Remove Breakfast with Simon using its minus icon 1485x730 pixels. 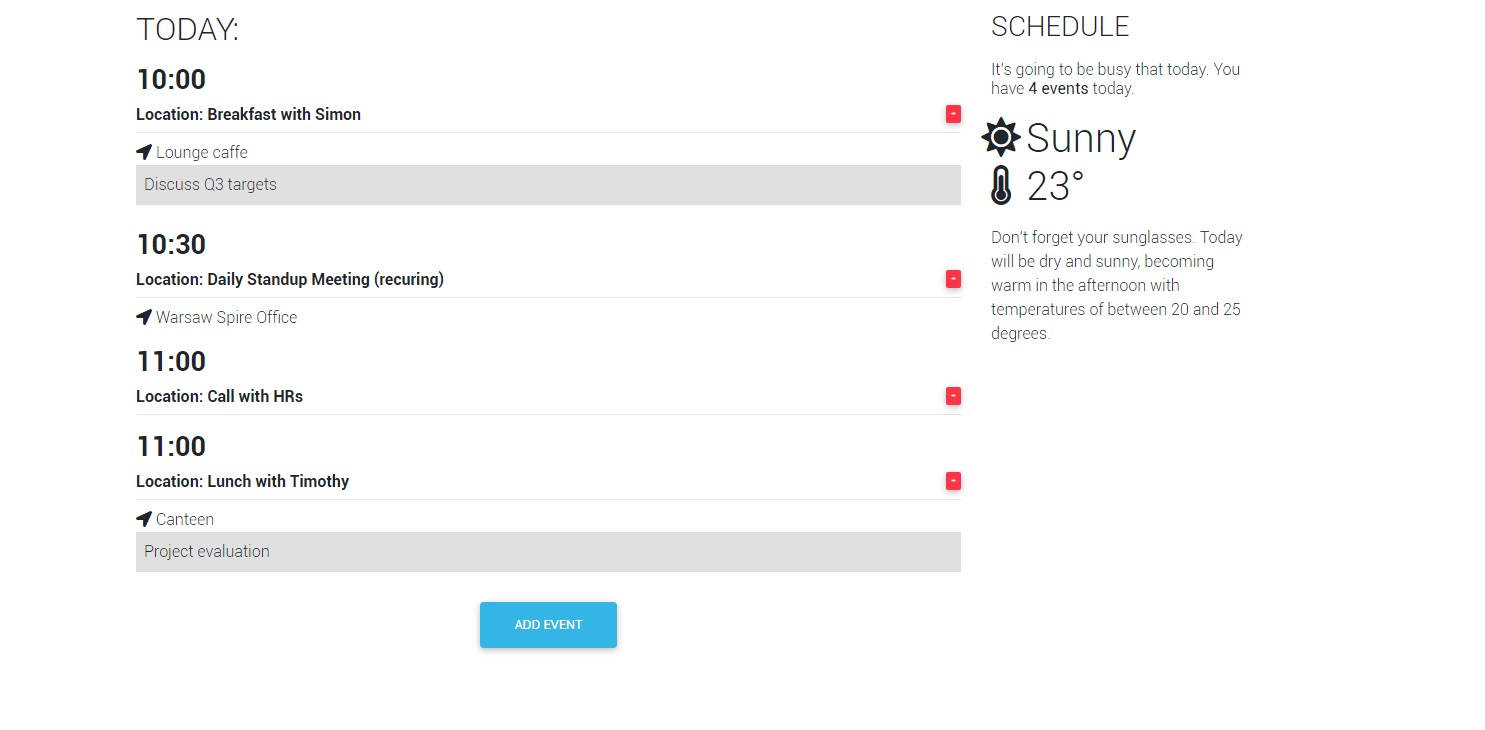coord(952,113)
